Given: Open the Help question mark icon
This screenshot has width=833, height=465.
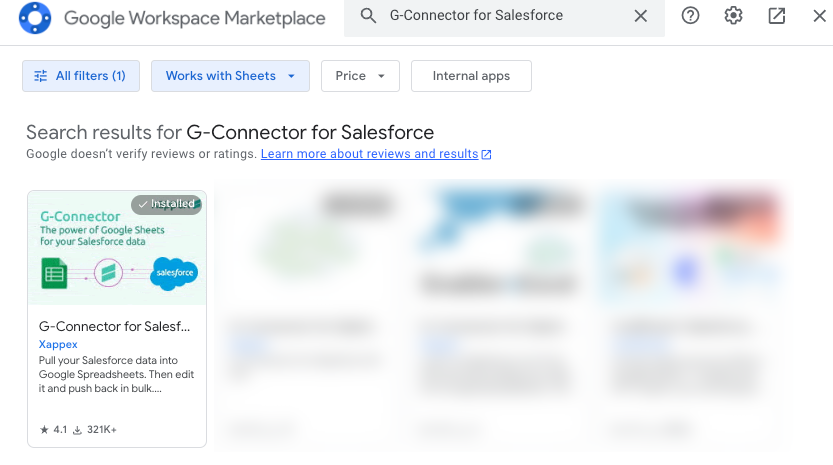Looking at the screenshot, I should [x=690, y=16].
